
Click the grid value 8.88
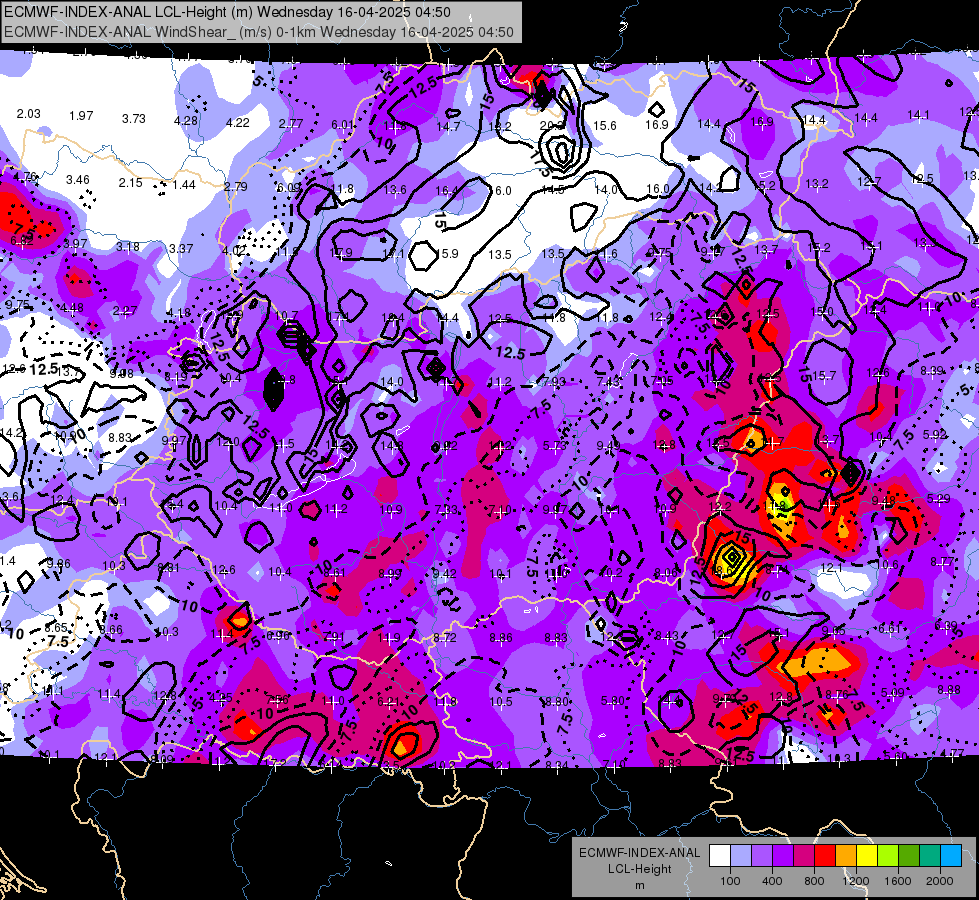[x=949, y=690]
